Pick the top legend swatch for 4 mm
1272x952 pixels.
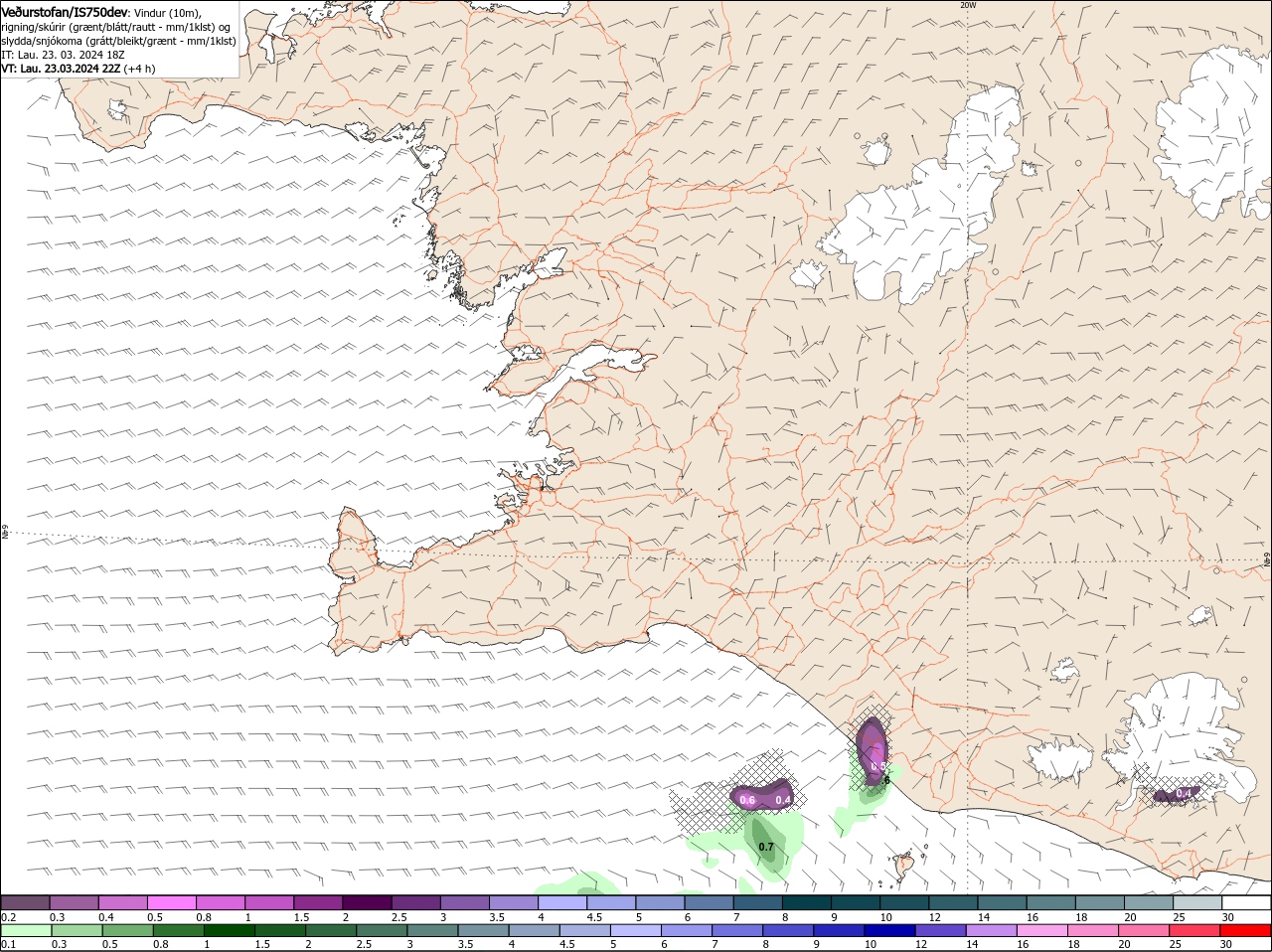coord(562,902)
